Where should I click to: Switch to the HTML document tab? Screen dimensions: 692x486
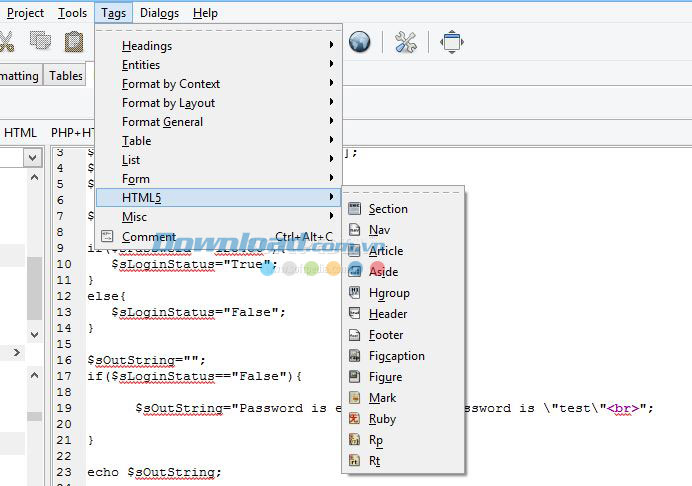[20, 133]
